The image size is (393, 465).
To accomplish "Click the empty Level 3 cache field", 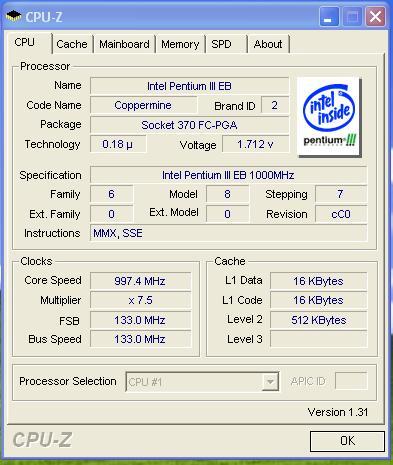I will pos(318,339).
